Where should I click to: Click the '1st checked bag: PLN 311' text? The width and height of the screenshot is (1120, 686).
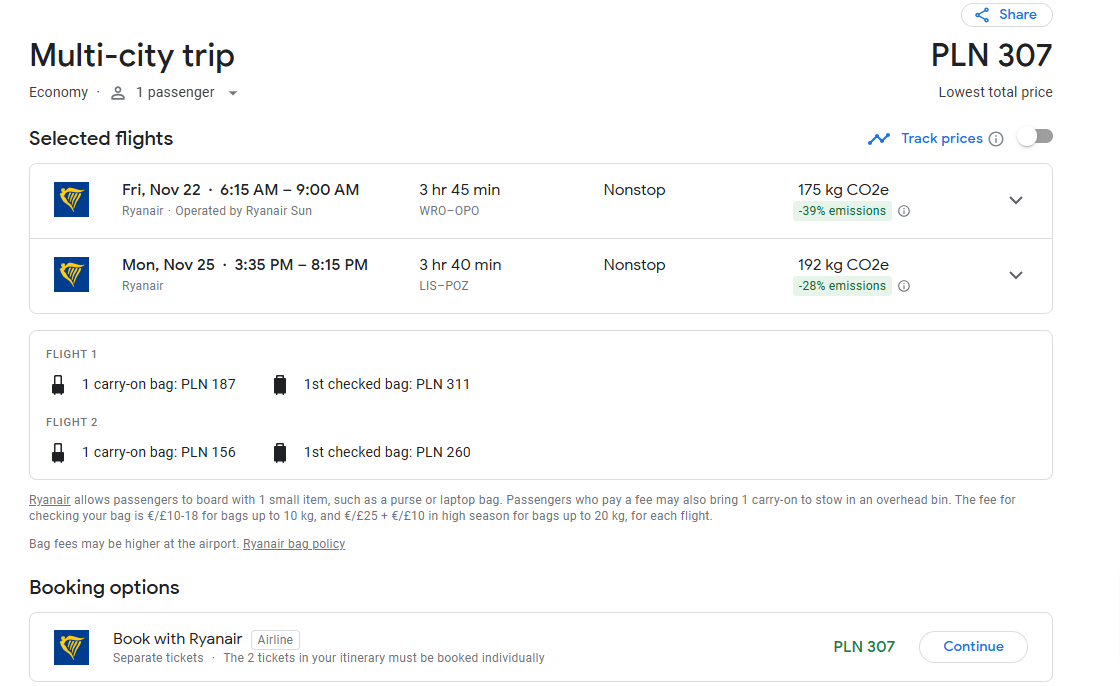point(387,384)
